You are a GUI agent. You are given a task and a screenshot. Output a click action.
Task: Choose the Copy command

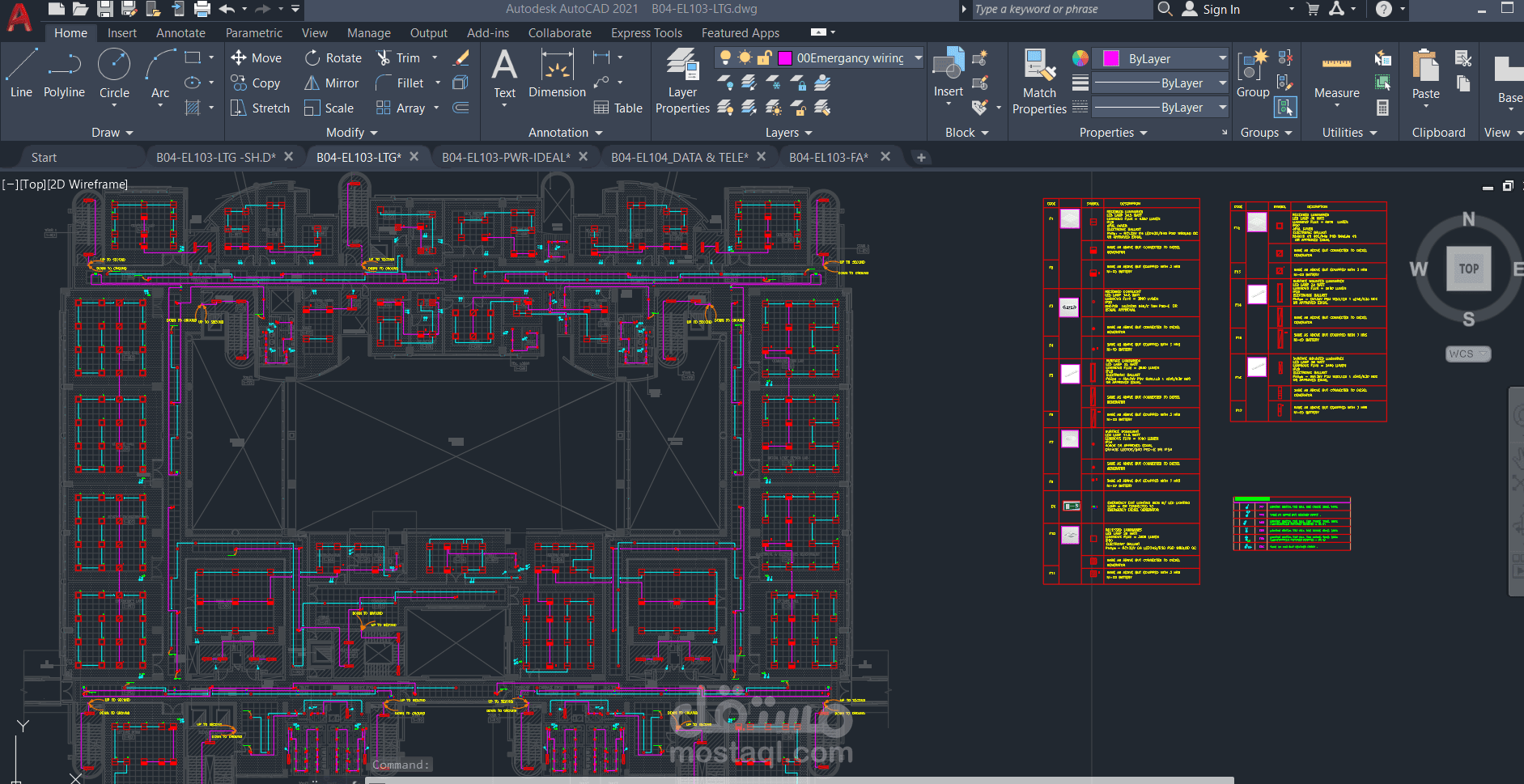255,83
